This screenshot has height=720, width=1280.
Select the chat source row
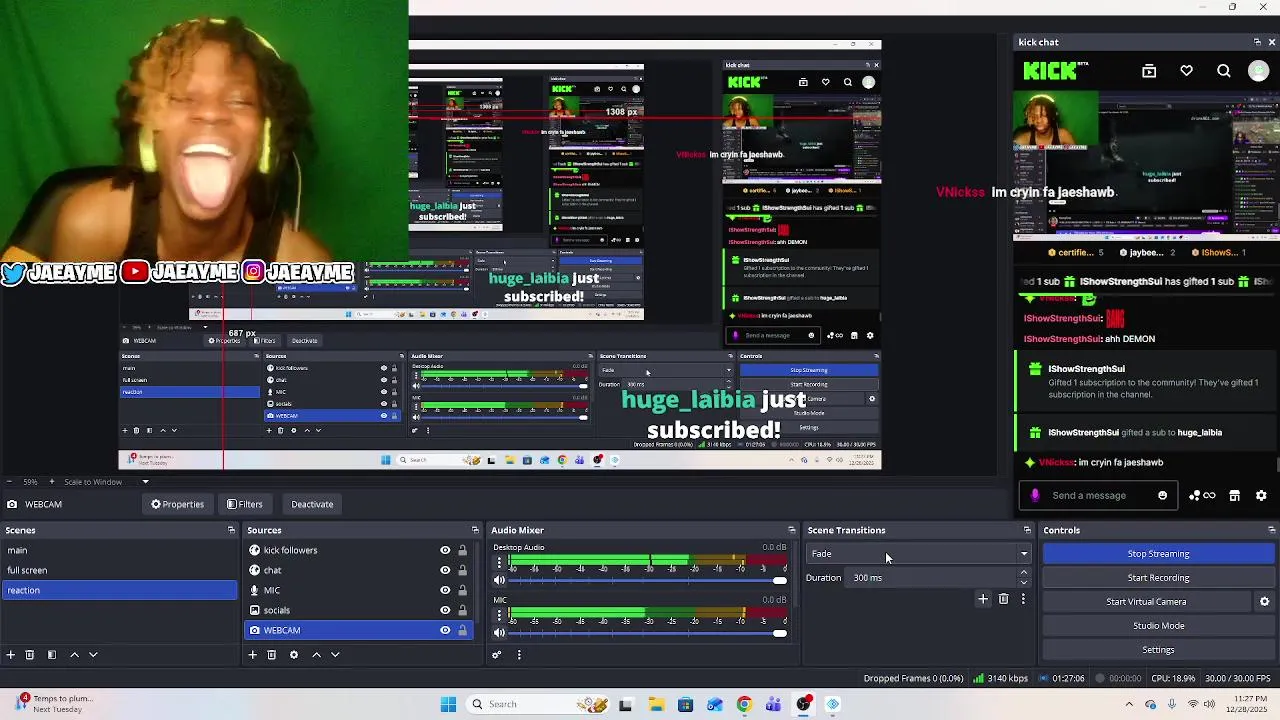pos(358,571)
